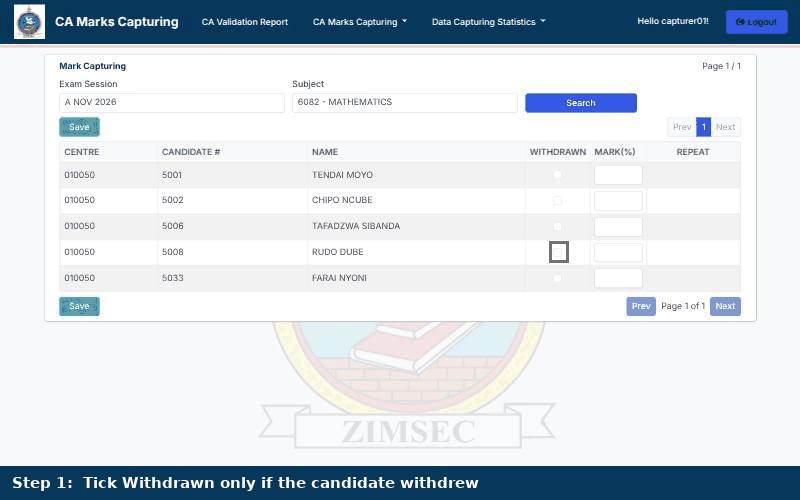Click candidate number 5001
Image resolution: width=800 pixels, height=500 pixels.
coord(172,175)
